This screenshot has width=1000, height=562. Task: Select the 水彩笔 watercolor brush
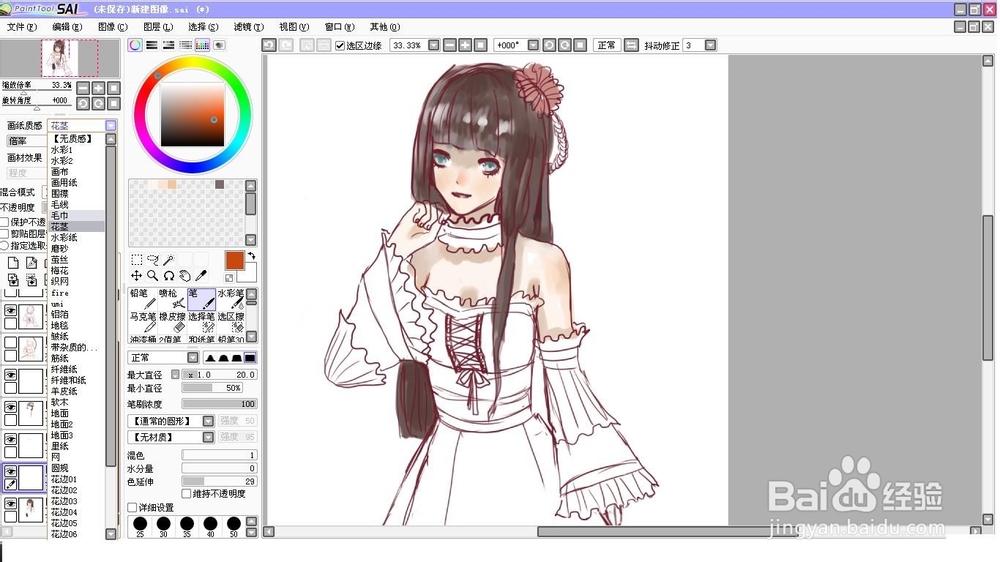[230, 299]
